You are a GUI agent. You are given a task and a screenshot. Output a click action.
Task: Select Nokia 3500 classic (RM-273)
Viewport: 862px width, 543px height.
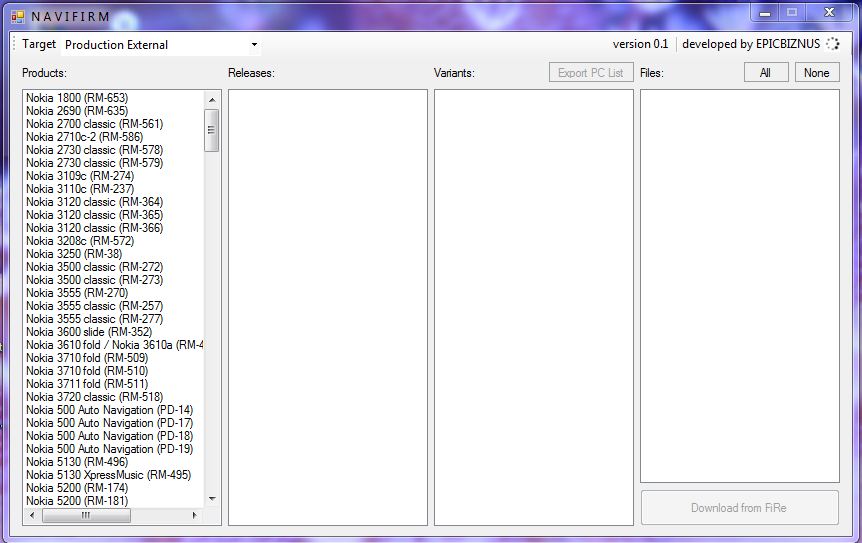[x=95, y=280]
